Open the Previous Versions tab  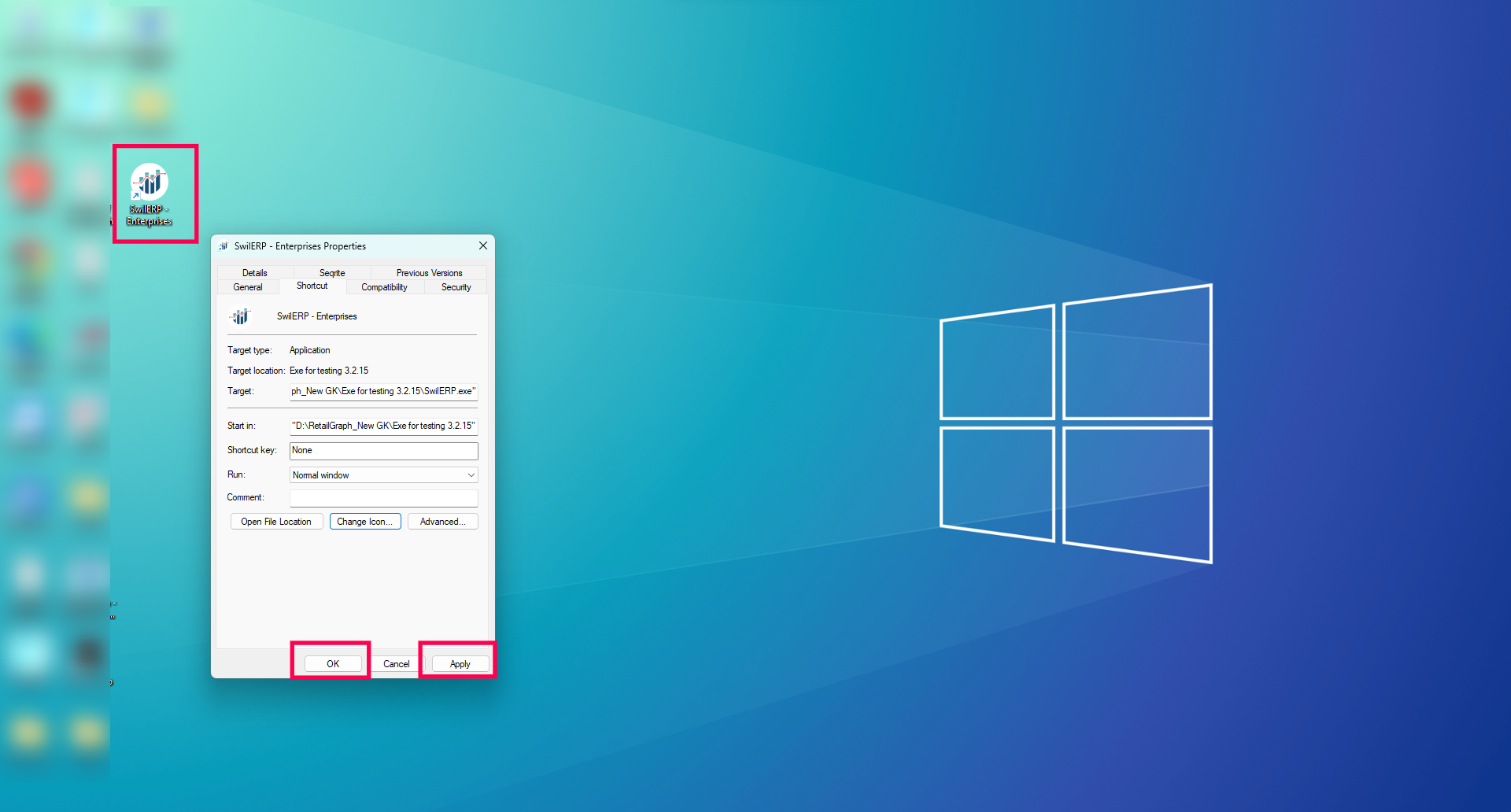click(x=429, y=273)
